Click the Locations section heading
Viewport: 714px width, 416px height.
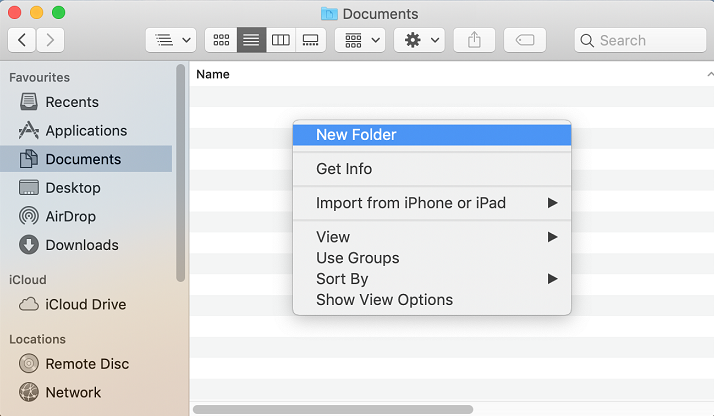[x=37, y=339]
